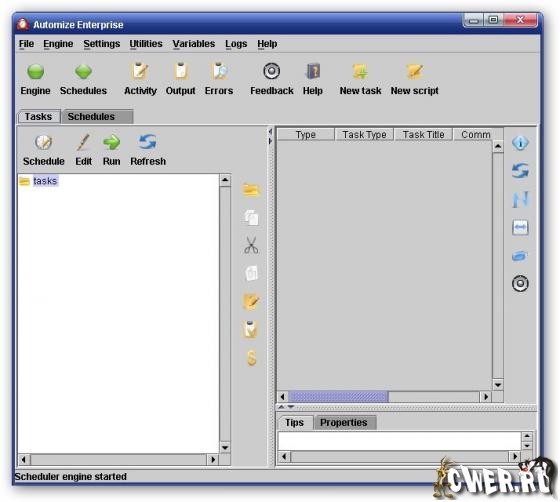Open the Errors log viewer icon
This screenshot has height=502, width=560.
tap(219, 71)
